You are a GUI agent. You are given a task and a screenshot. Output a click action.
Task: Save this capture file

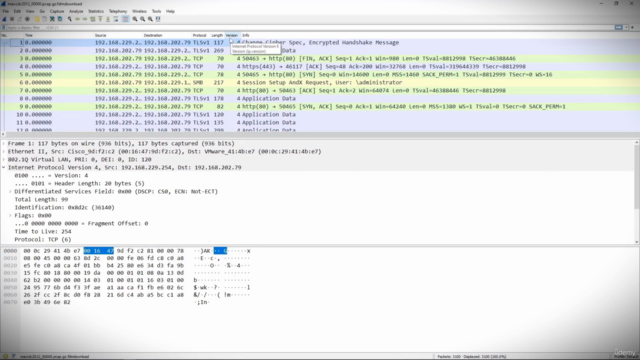click(x=44, y=19)
